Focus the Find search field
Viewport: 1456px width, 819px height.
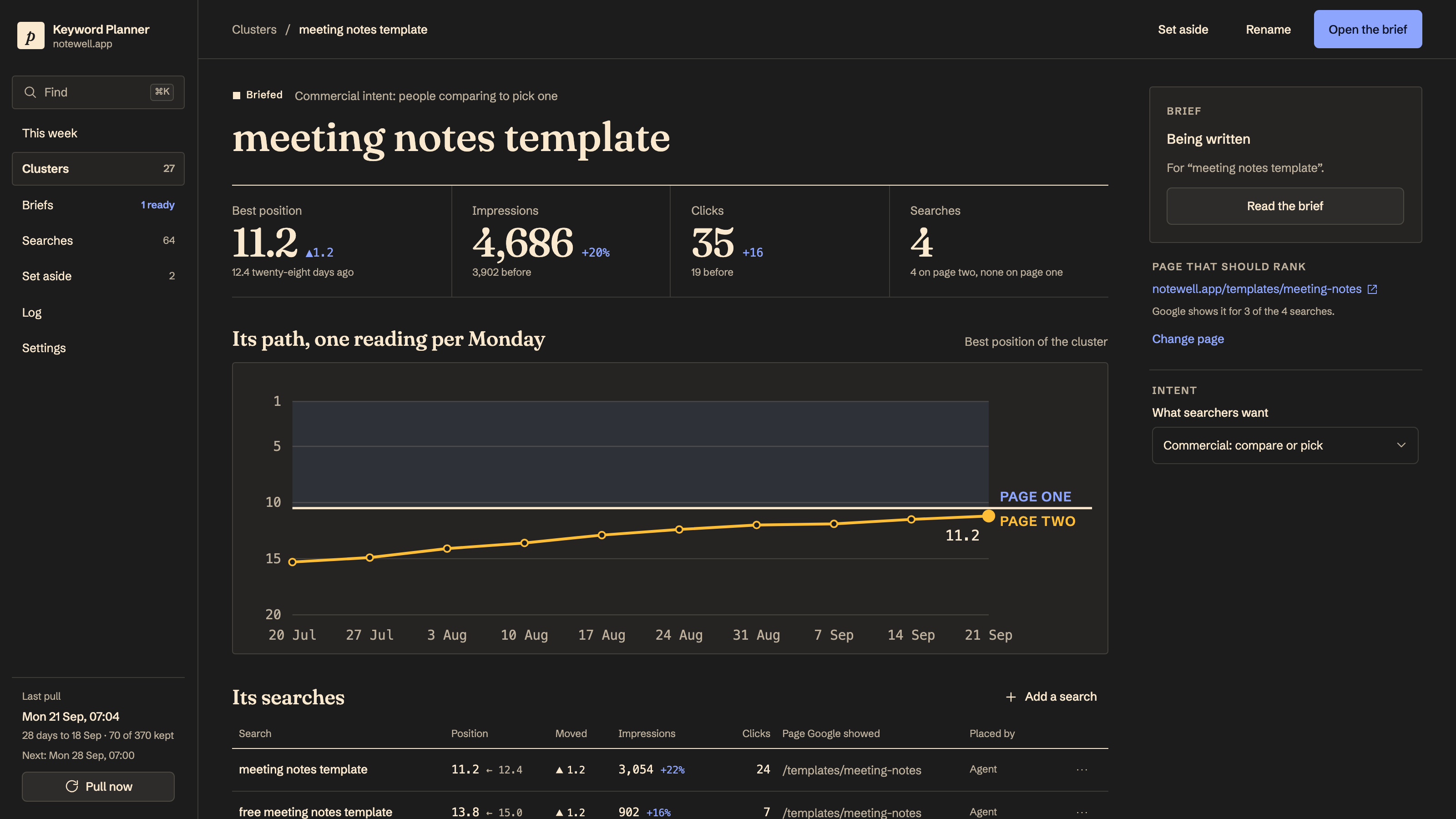98,92
